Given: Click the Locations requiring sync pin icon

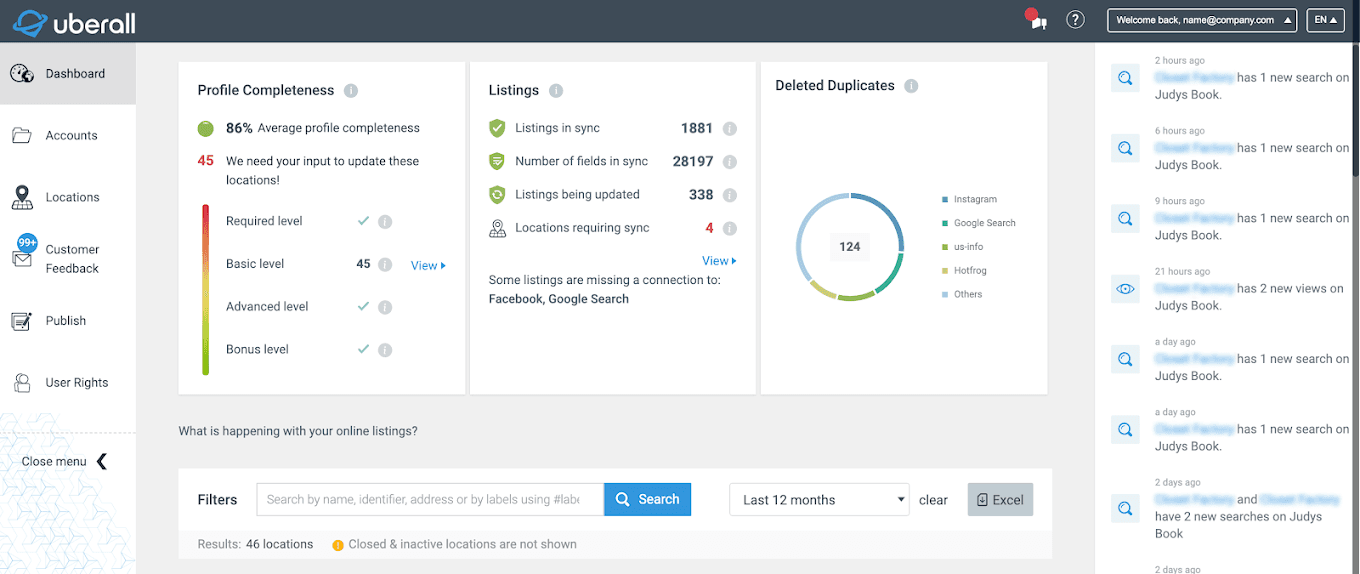Looking at the screenshot, I should coord(497,228).
